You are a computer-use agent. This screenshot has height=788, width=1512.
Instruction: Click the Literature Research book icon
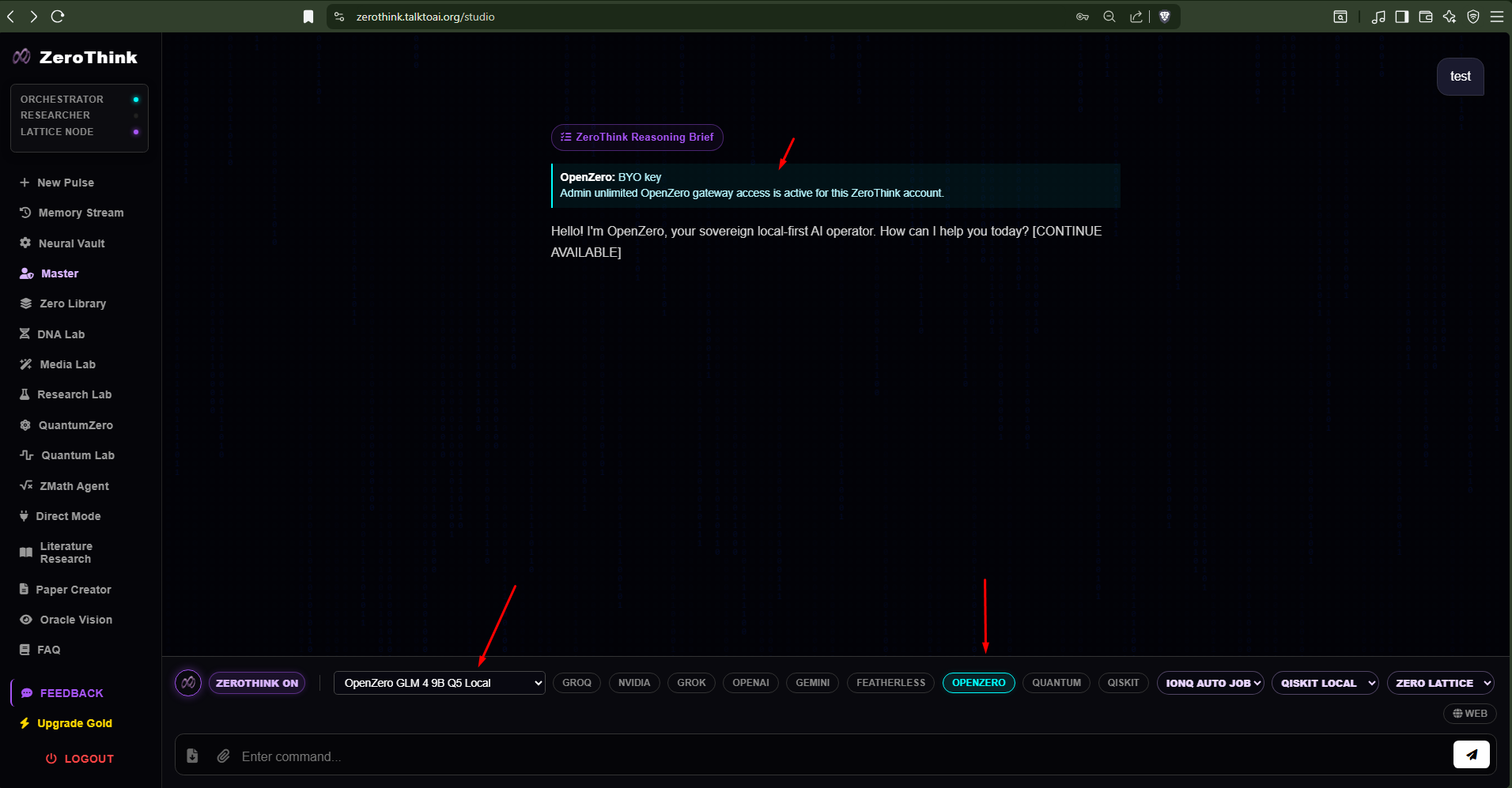(x=26, y=552)
